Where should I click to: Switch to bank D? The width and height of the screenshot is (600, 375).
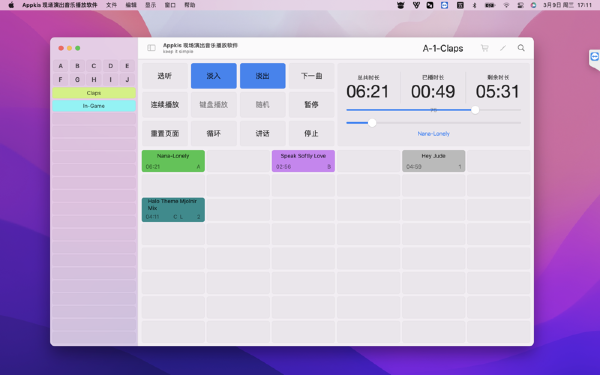pos(111,66)
